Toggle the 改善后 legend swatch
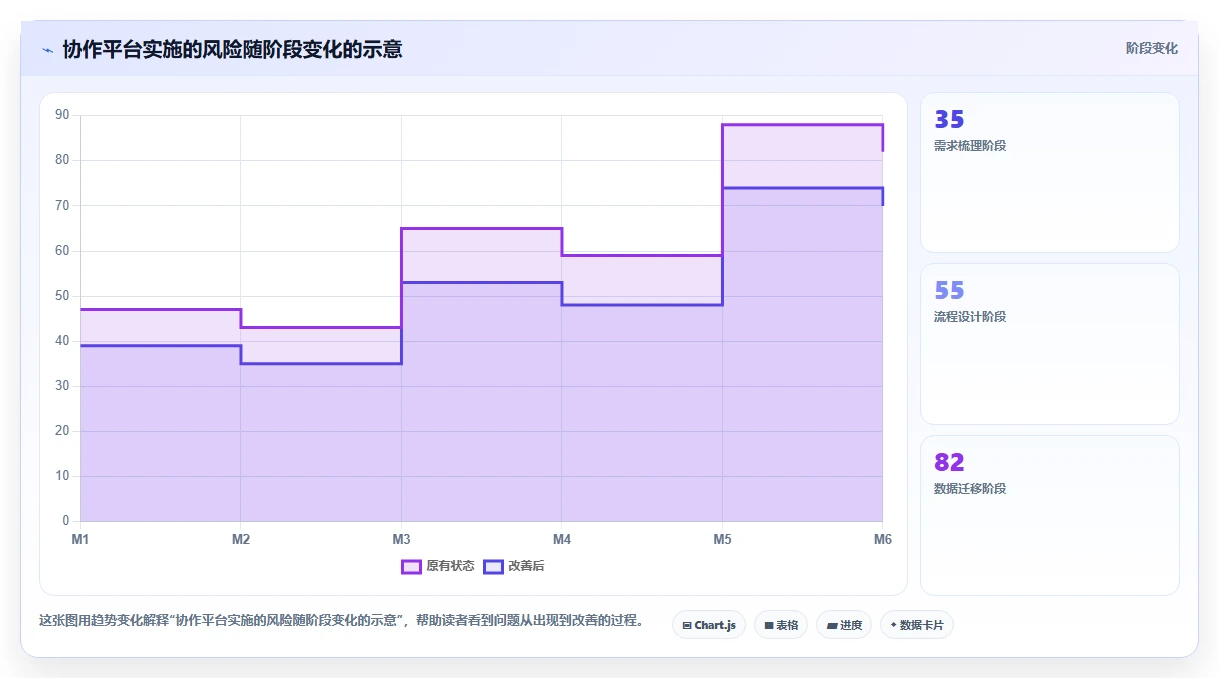 coord(493,566)
